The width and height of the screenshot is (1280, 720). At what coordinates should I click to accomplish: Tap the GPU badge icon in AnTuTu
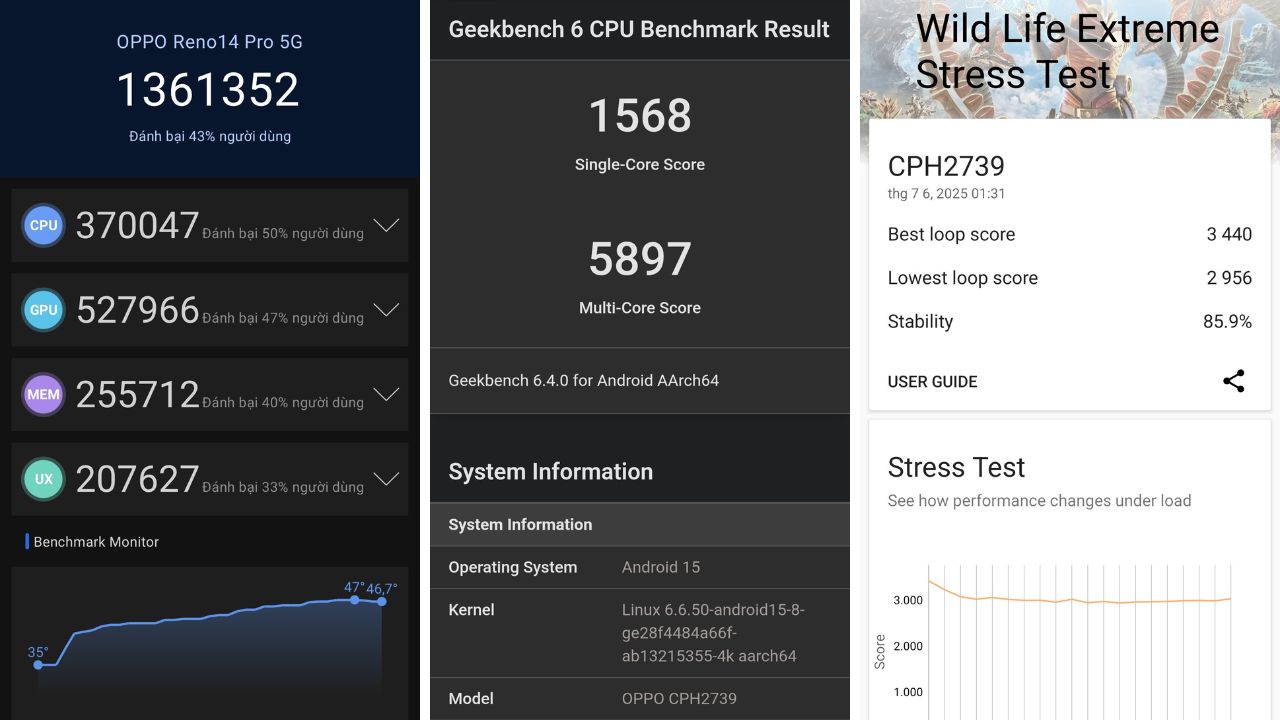pos(43,310)
